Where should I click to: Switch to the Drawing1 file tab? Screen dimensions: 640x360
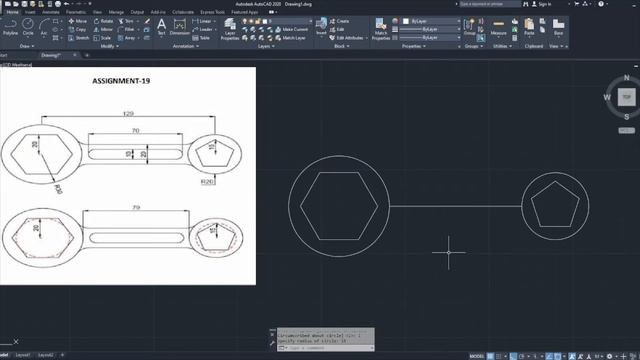click(51, 55)
